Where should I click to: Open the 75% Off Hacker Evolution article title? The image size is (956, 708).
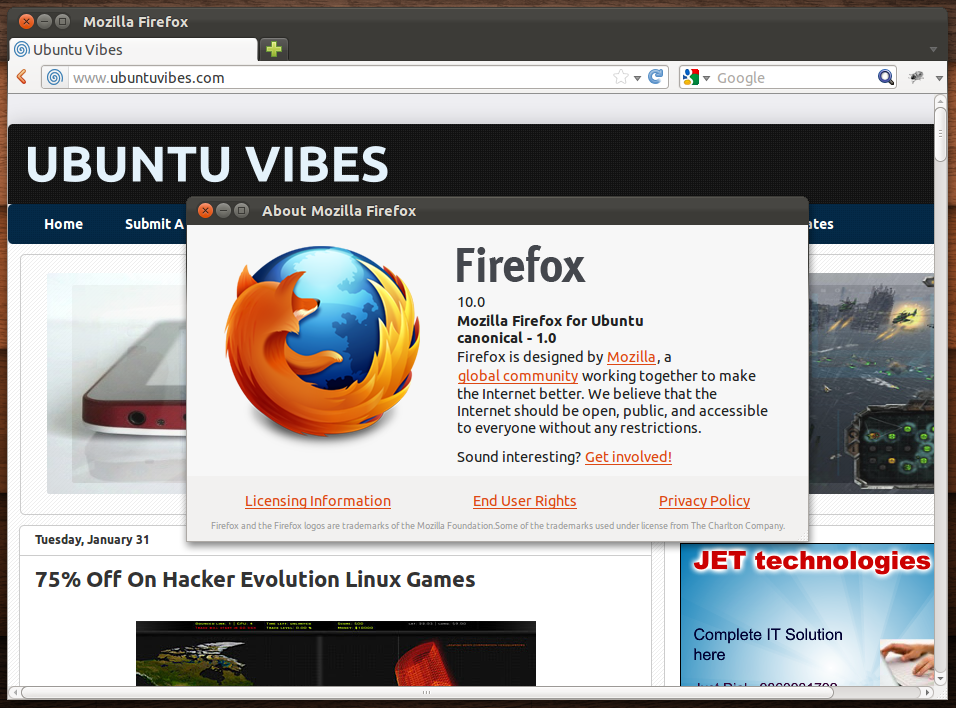(x=255, y=579)
